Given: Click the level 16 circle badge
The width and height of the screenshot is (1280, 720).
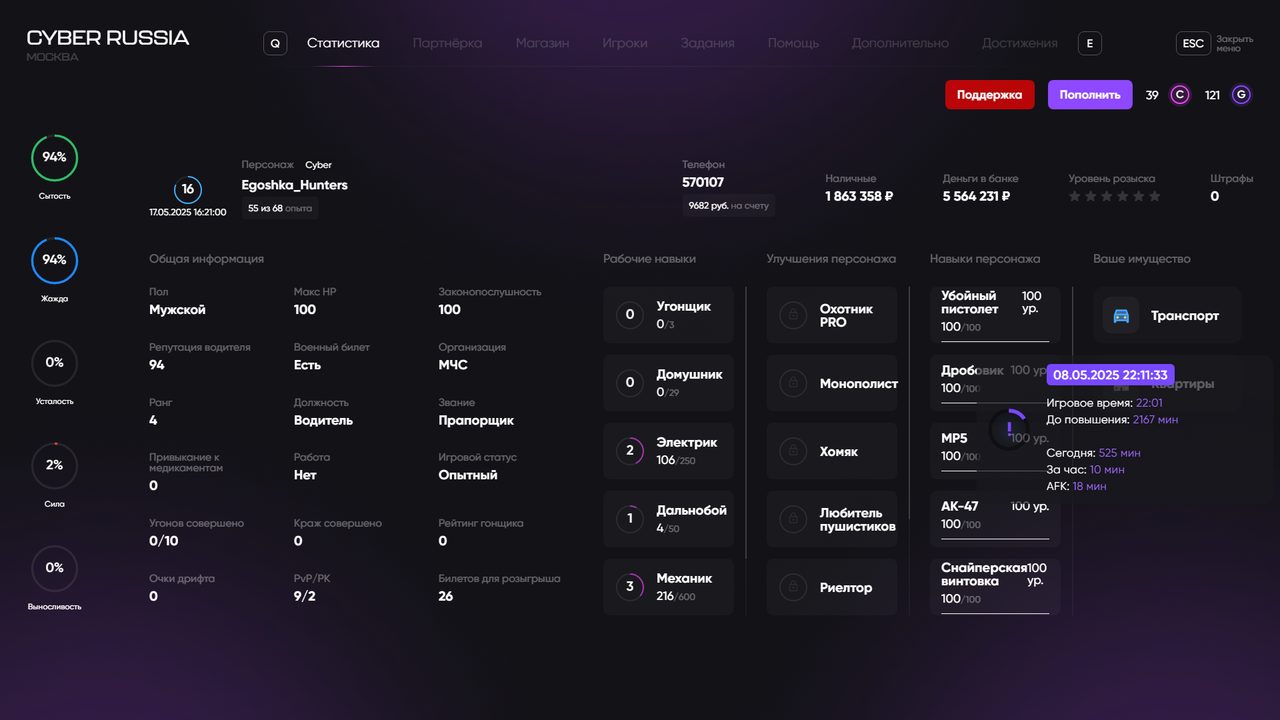Looking at the screenshot, I should point(188,189).
